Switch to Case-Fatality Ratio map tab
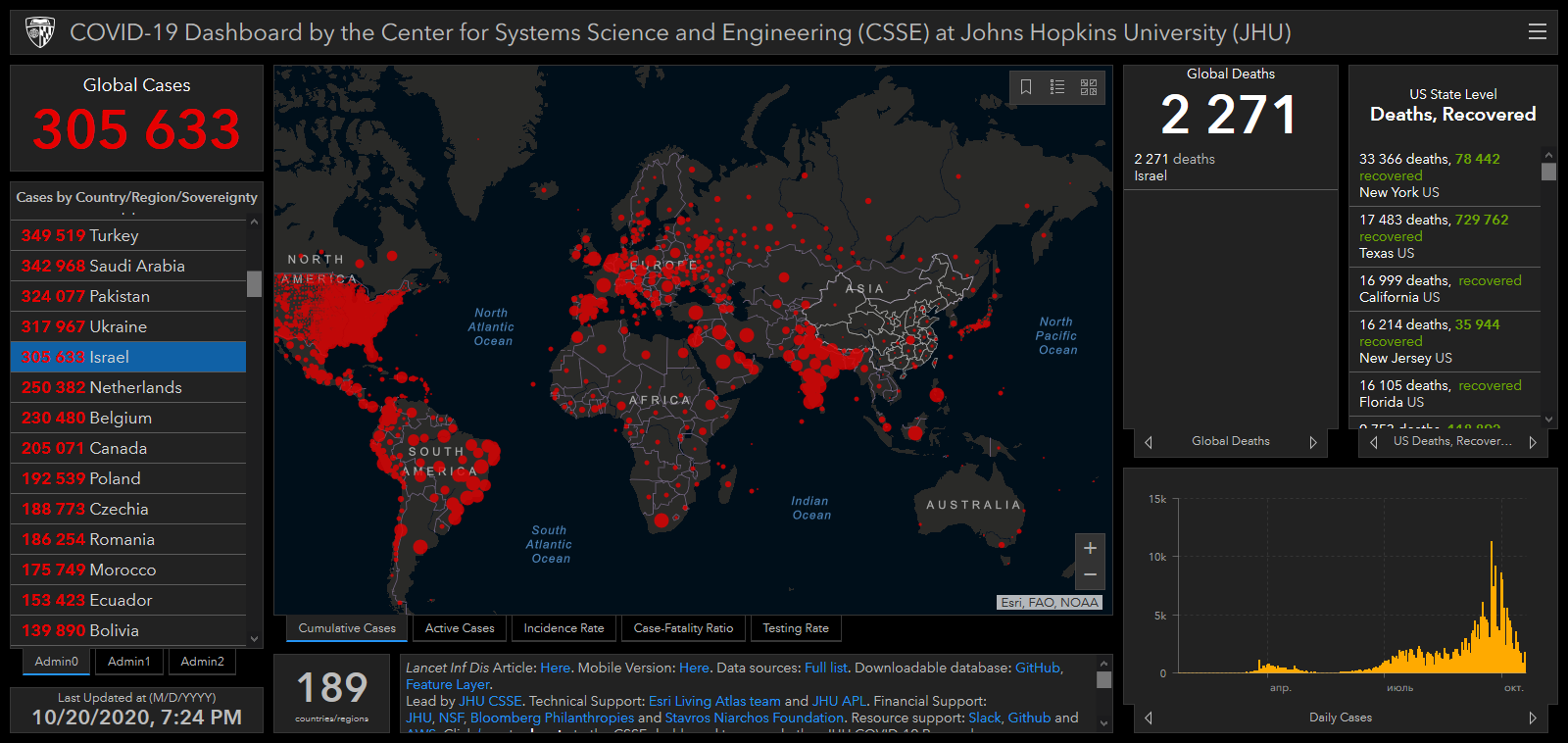 (x=683, y=628)
